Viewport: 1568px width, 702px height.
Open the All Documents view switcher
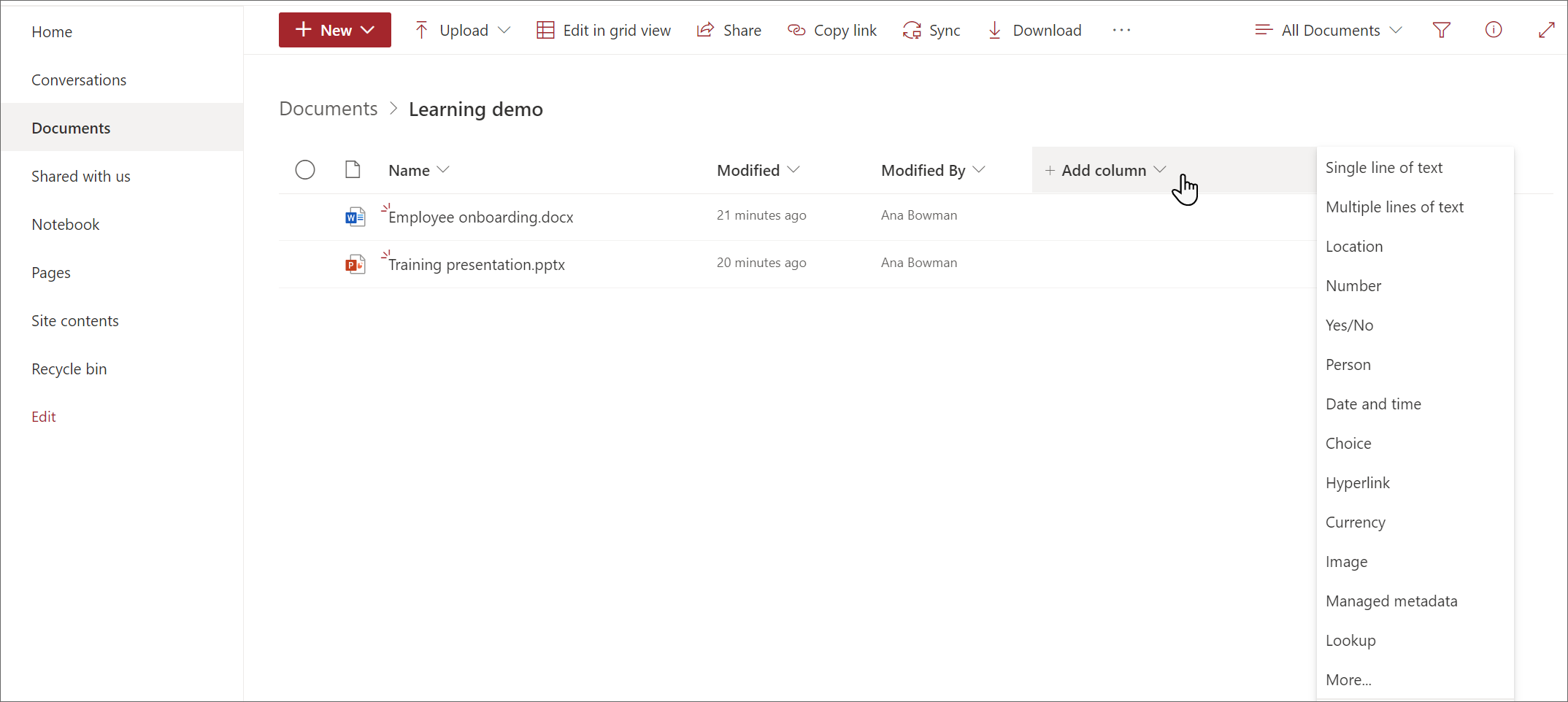coord(1329,30)
